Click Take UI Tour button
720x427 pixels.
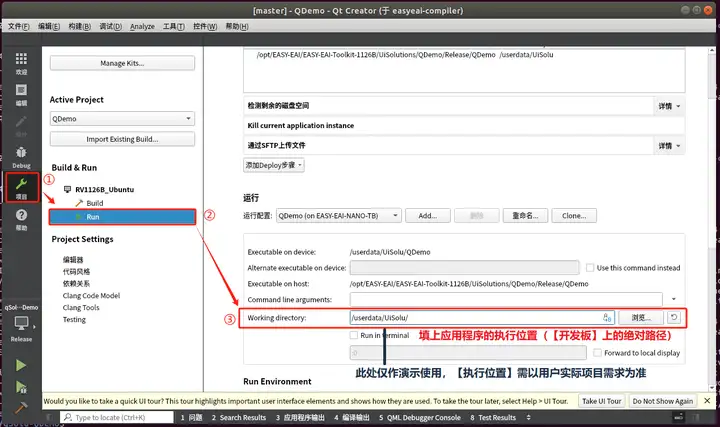602,401
